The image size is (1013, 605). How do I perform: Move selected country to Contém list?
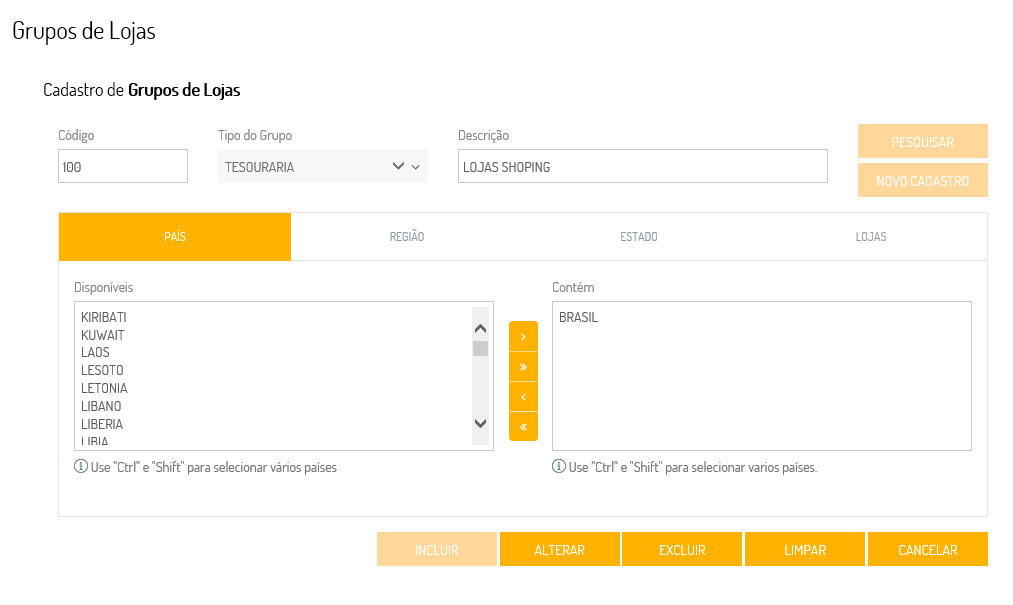[x=523, y=337]
